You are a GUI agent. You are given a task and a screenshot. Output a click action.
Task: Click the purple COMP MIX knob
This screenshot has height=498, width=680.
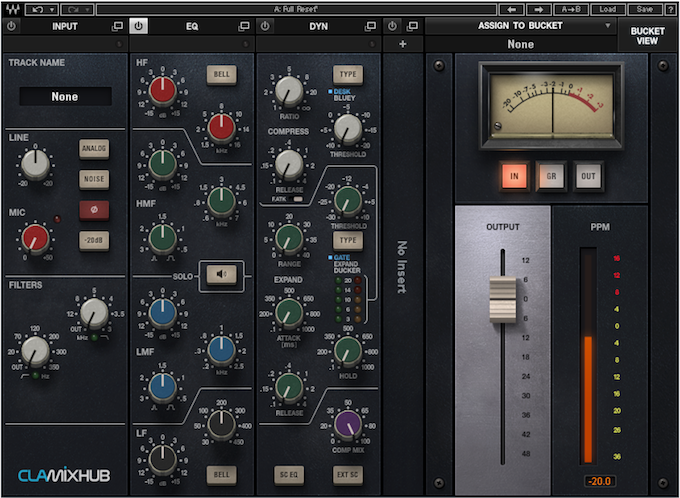click(348, 425)
